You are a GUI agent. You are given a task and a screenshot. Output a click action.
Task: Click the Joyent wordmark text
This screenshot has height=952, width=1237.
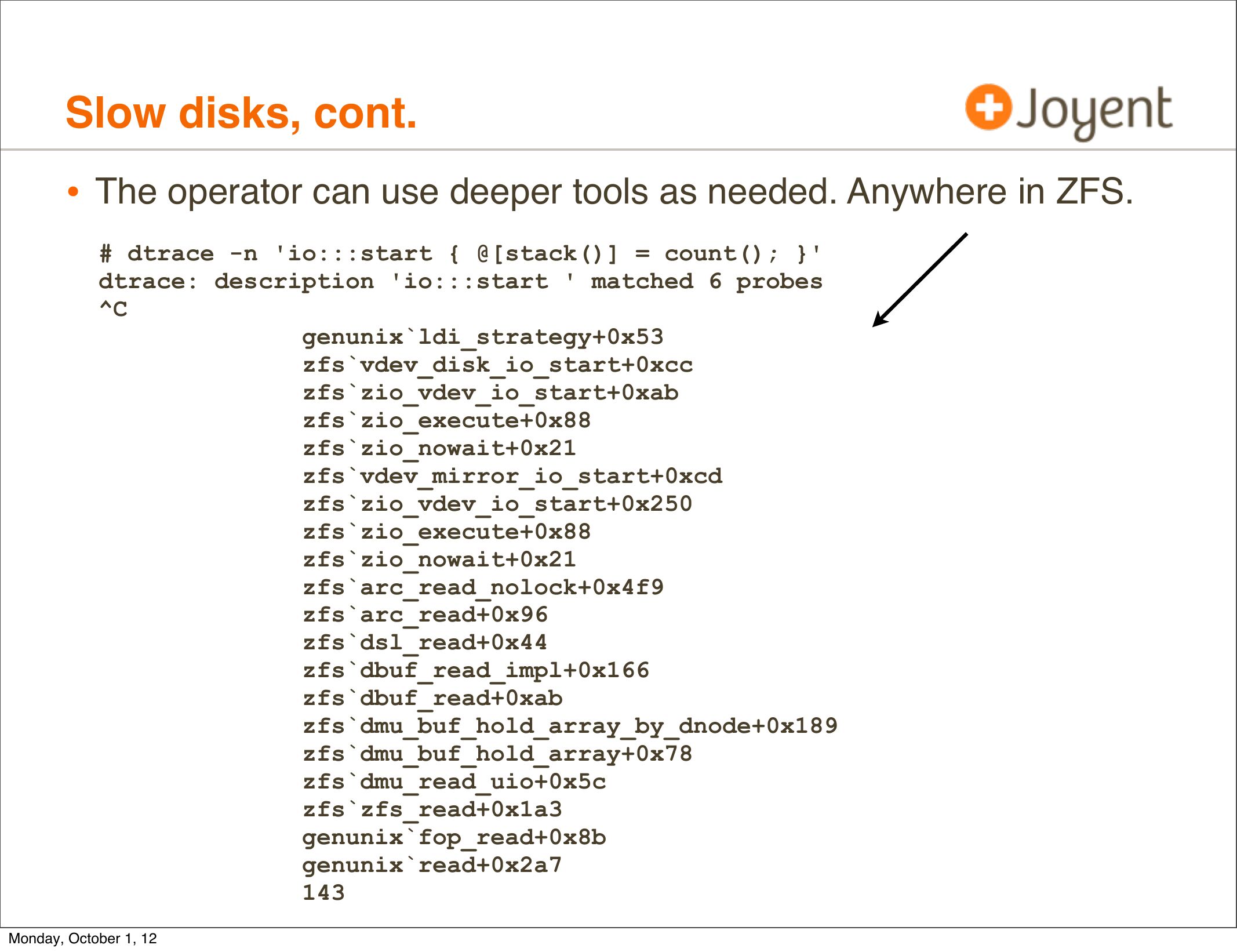tap(1094, 111)
